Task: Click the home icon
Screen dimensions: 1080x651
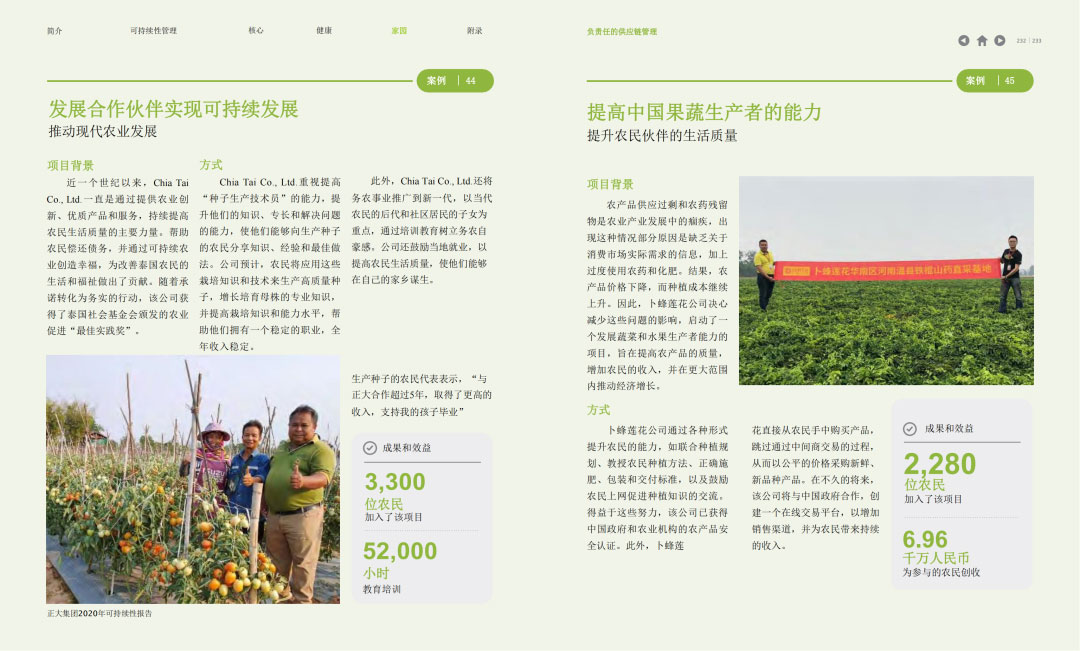Action: pos(982,41)
